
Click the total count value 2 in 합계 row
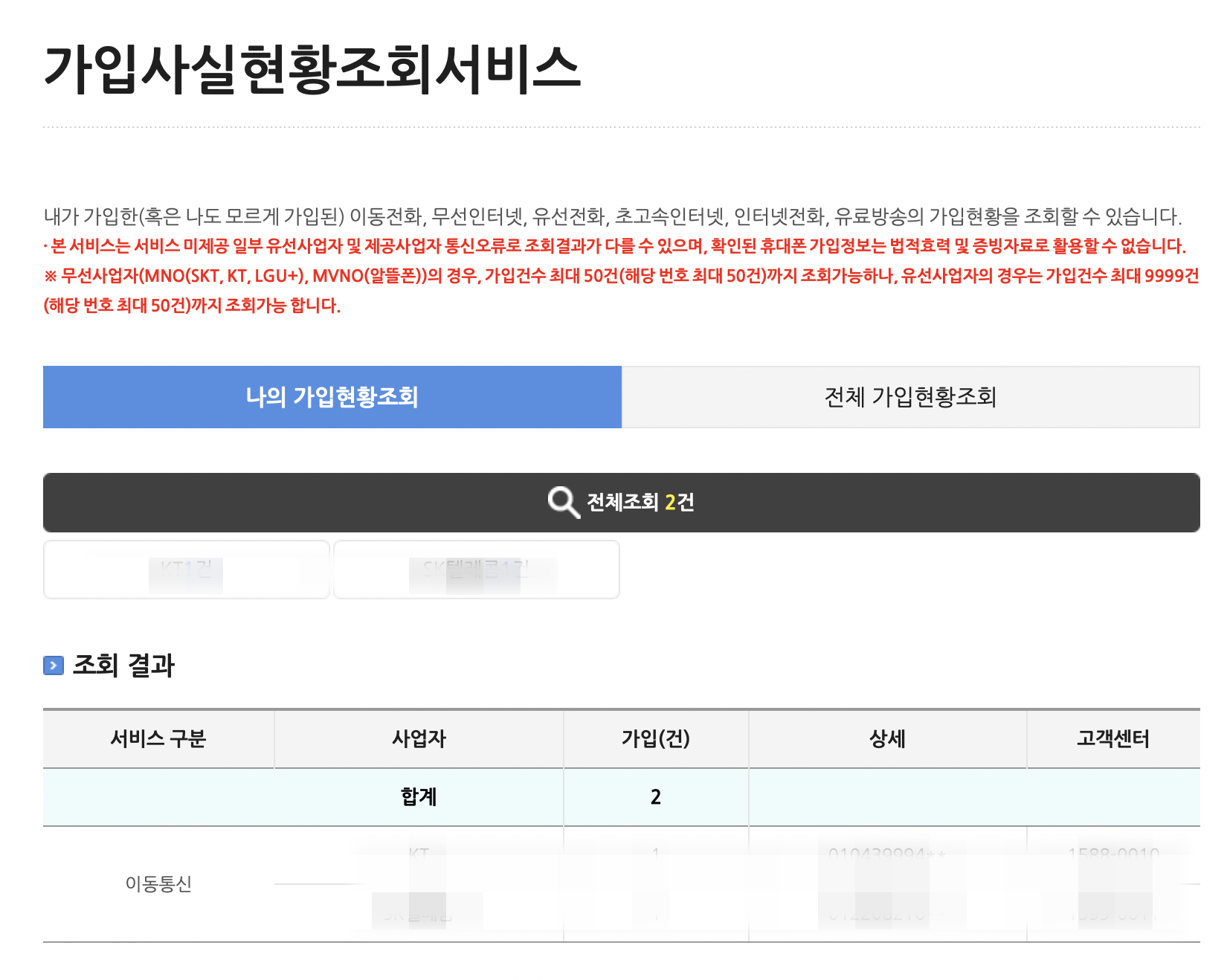point(656,797)
